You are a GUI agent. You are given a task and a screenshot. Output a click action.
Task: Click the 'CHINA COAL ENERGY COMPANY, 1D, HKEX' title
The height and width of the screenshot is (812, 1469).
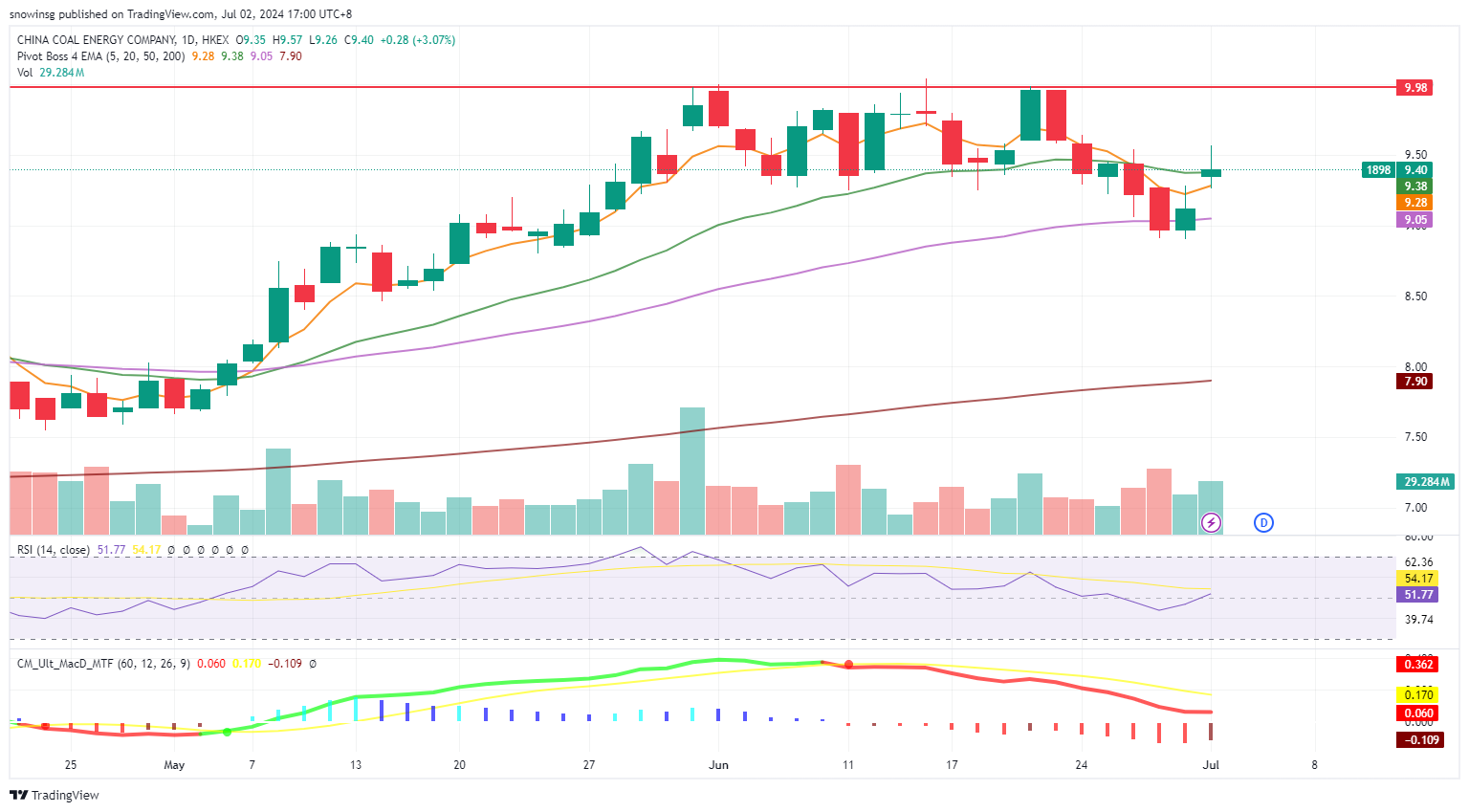(x=122, y=40)
